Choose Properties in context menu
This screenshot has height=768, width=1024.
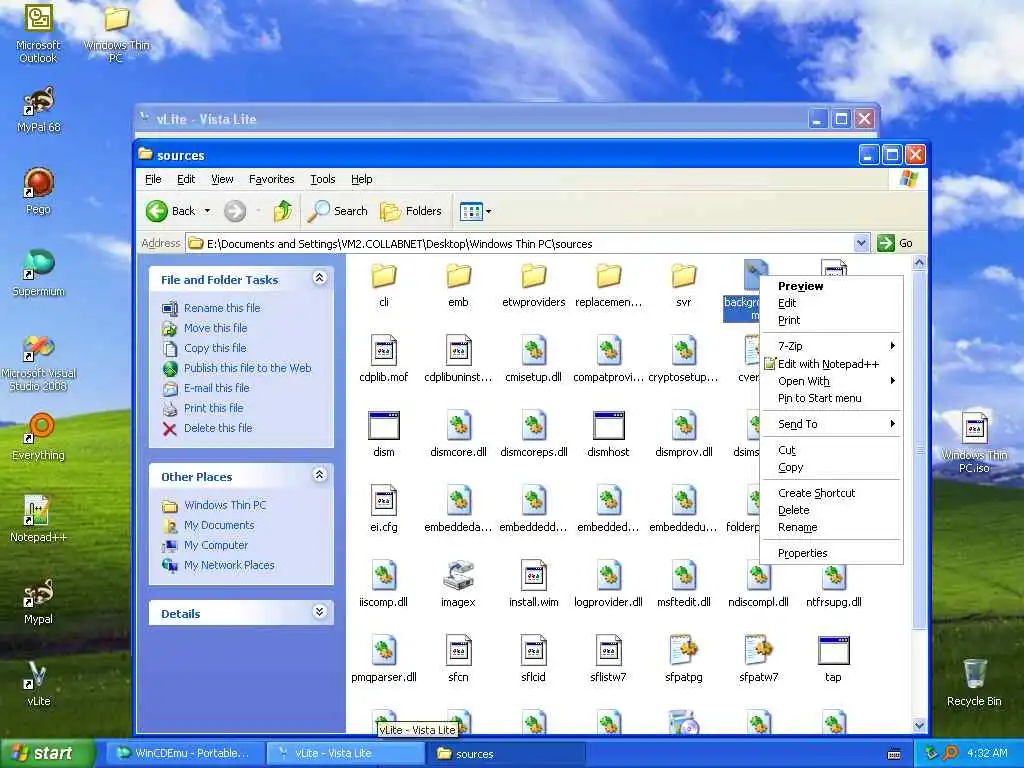pyautogui.click(x=831, y=553)
